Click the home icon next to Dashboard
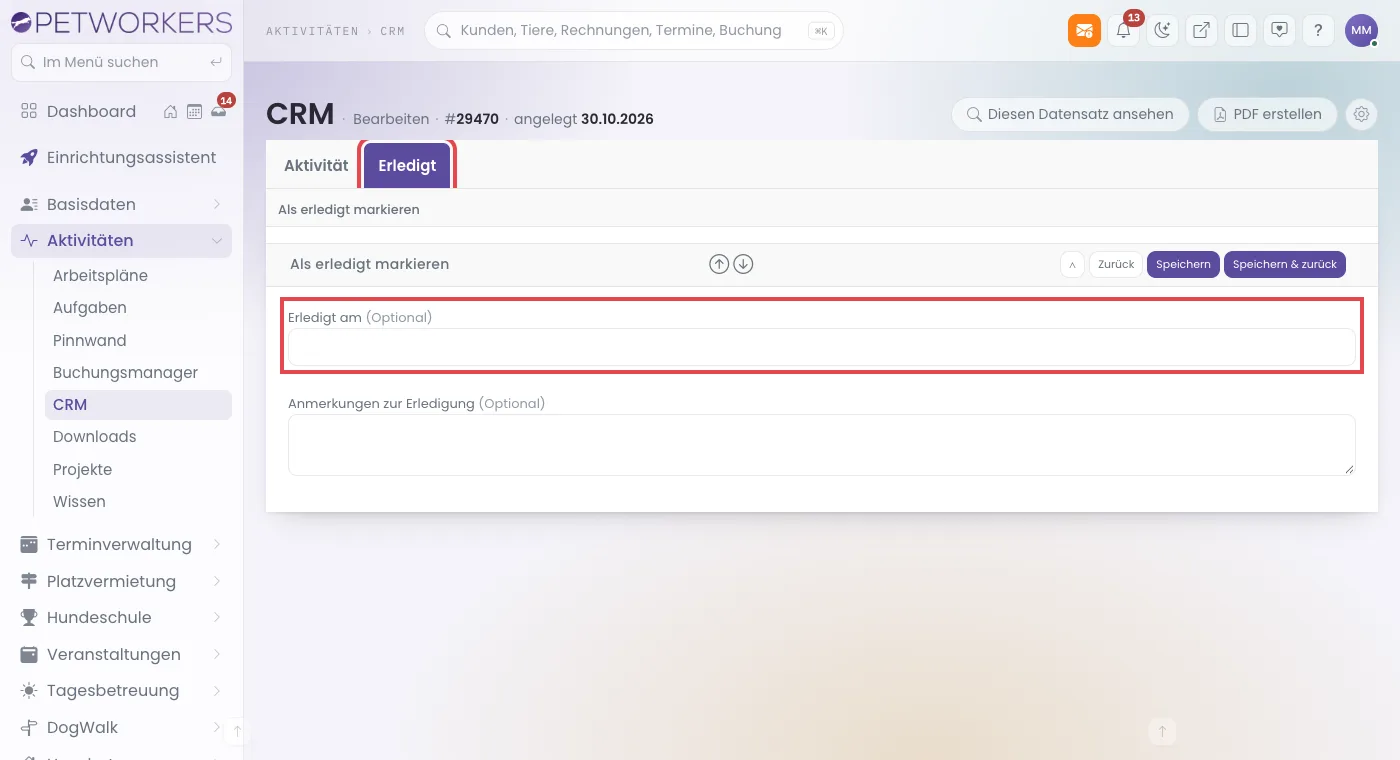The width and height of the screenshot is (1400, 760). (x=171, y=111)
